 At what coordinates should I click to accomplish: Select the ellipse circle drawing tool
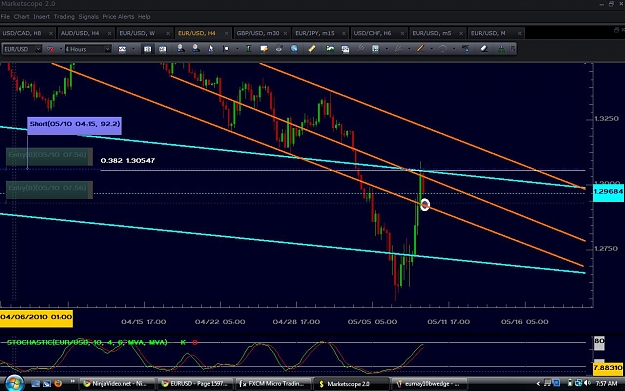(443, 49)
